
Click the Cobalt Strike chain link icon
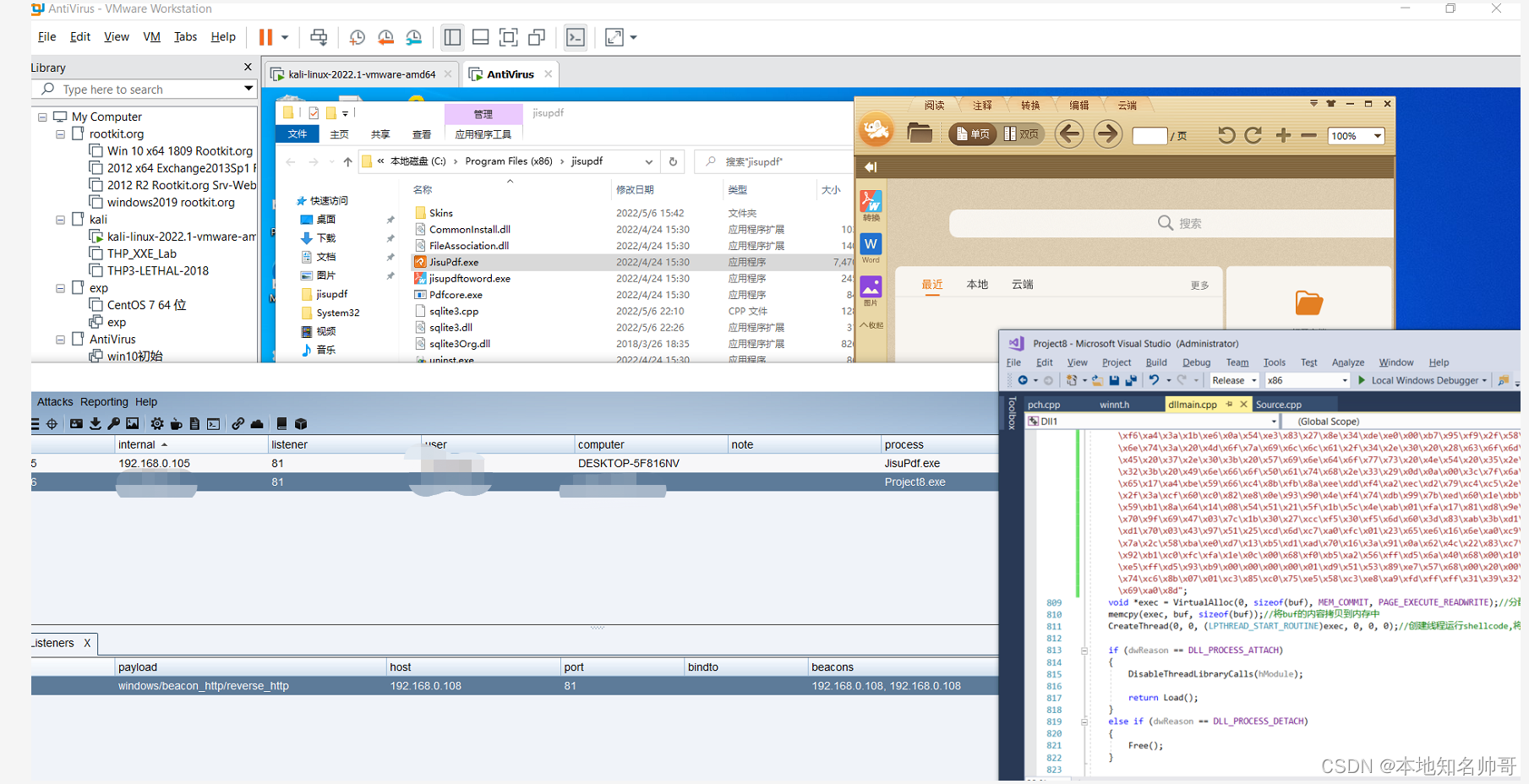(238, 424)
